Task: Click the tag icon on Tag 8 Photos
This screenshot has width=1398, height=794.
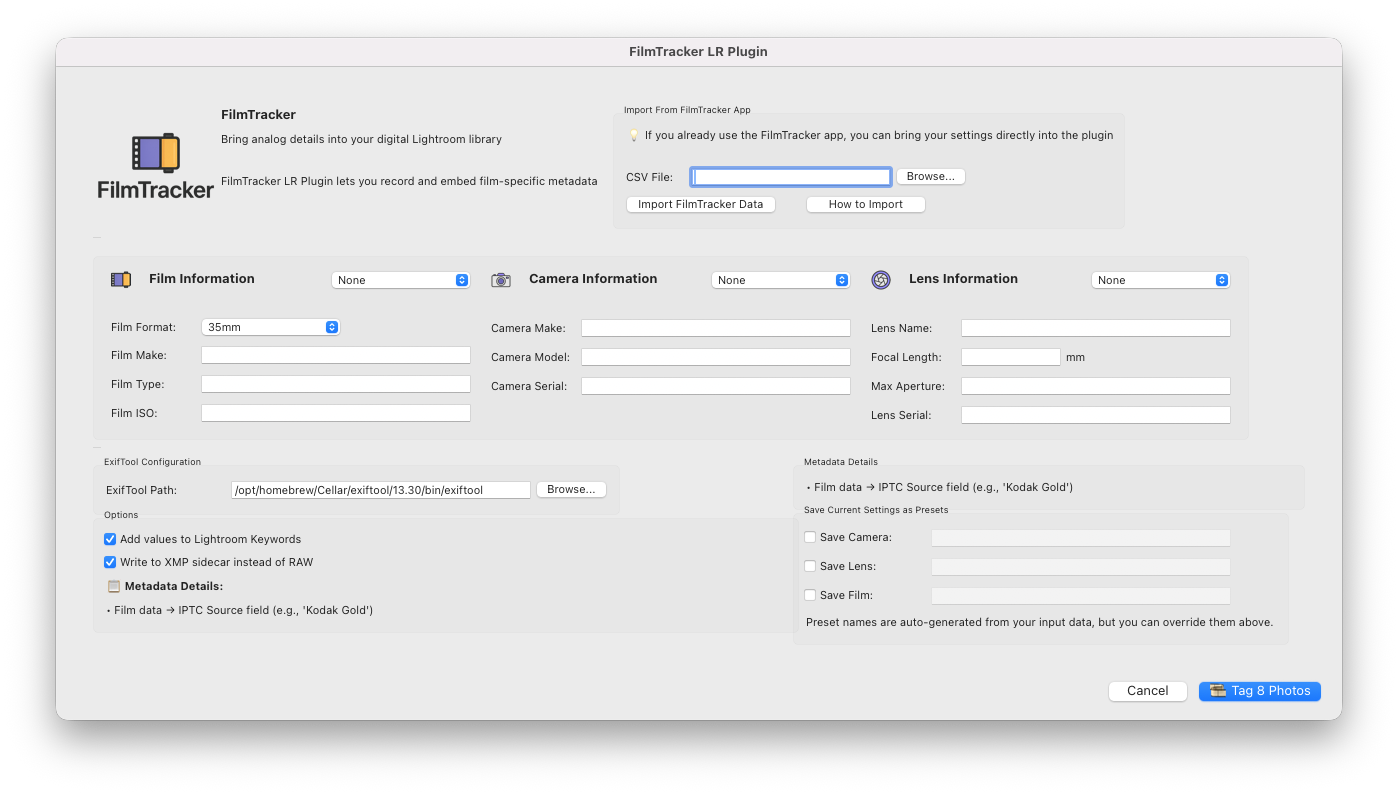Action: click(x=1217, y=691)
